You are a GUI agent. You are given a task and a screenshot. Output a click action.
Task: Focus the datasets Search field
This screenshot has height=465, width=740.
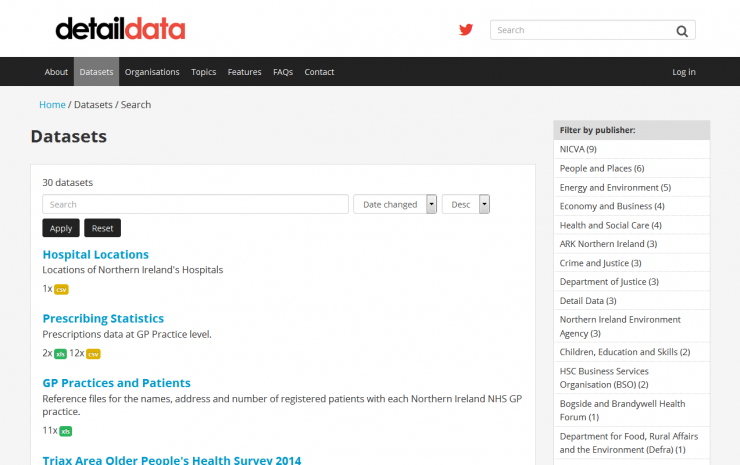[195, 204]
